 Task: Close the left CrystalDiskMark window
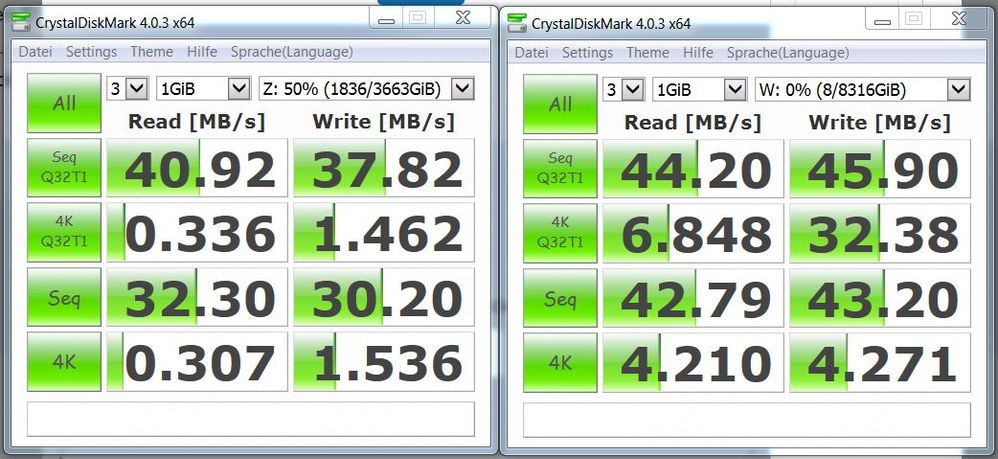pyautogui.click(x=463, y=18)
